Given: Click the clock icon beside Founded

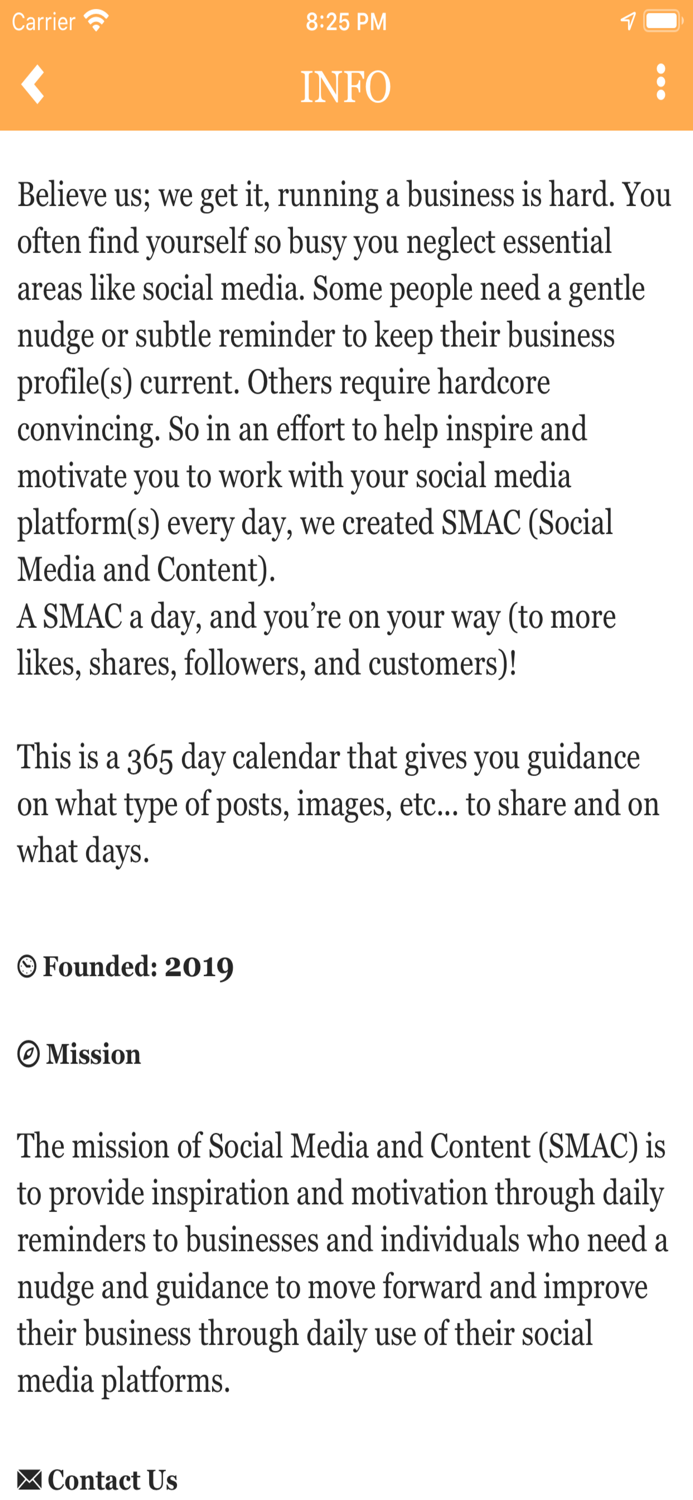Looking at the screenshot, I should coord(26,967).
